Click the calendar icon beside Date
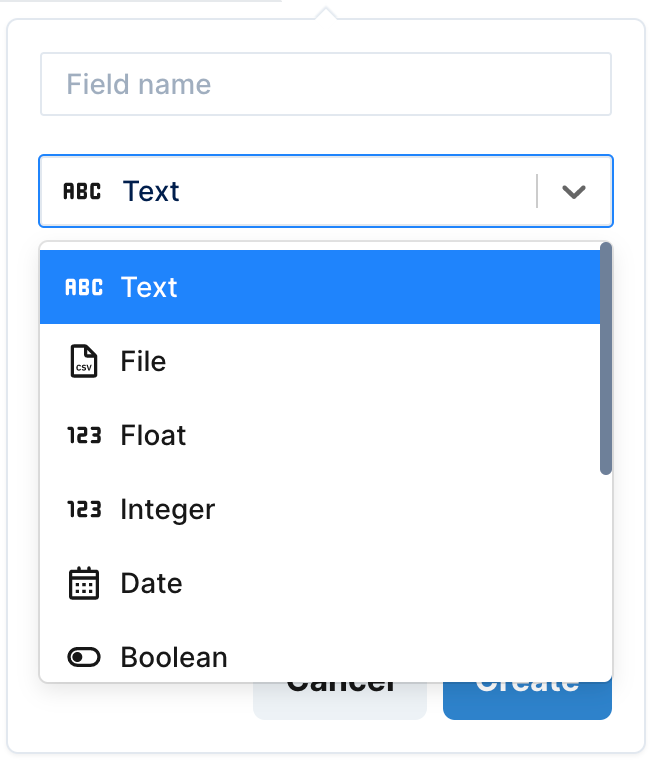This screenshot has height=774, width=662. [84, 583]
